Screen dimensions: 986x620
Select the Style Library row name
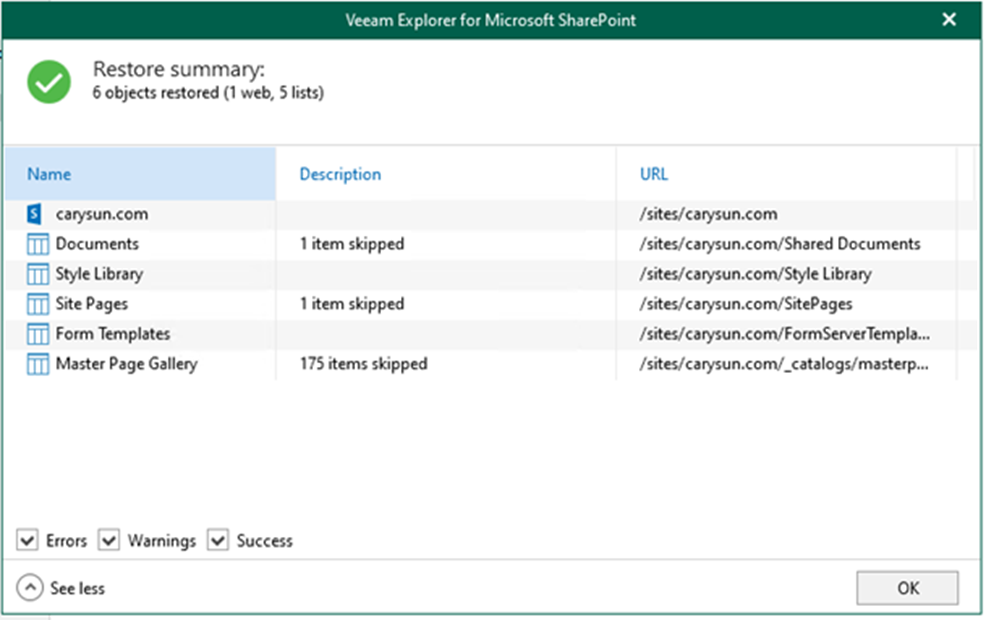[x=99, y=274]
